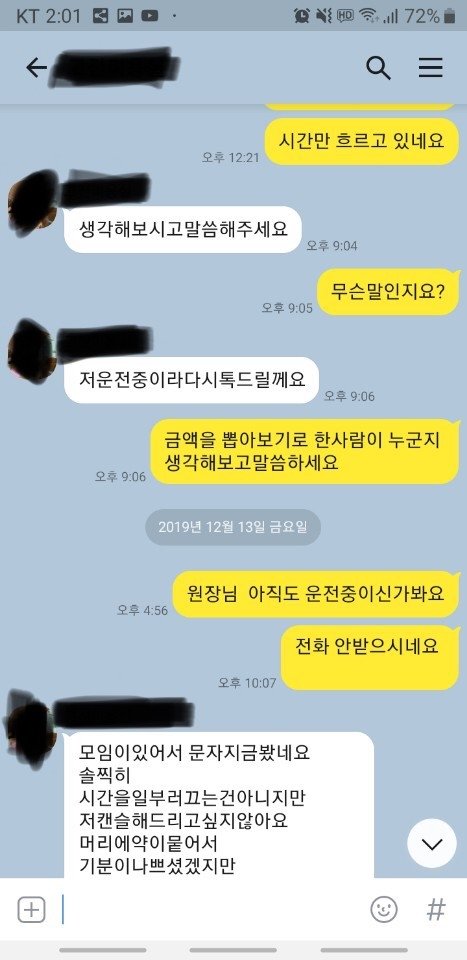Tap the '원장님 아직도 운전중이신가봐요' message

tap(316, 594)
